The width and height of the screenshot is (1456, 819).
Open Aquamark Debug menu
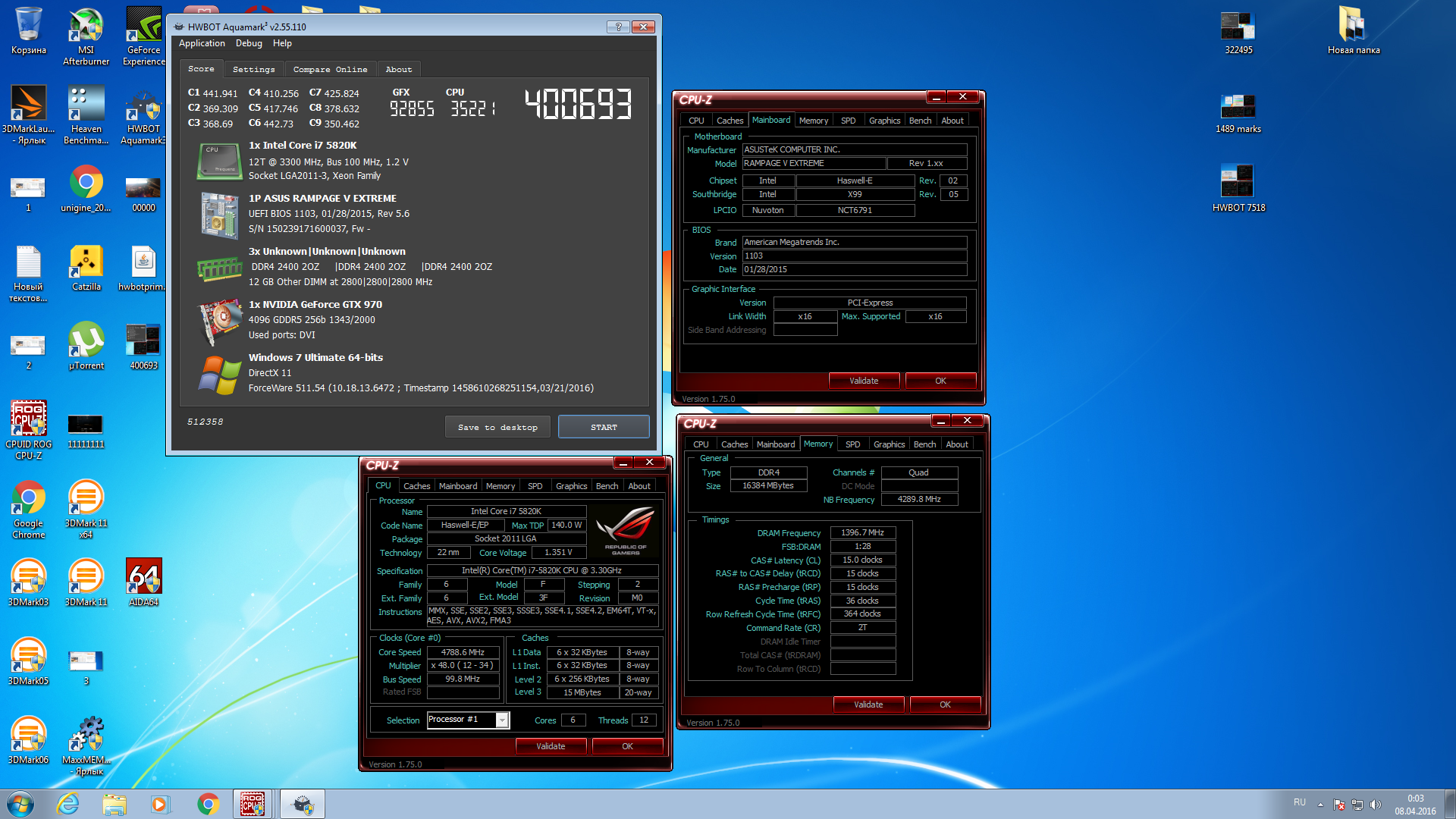point(249,43)
